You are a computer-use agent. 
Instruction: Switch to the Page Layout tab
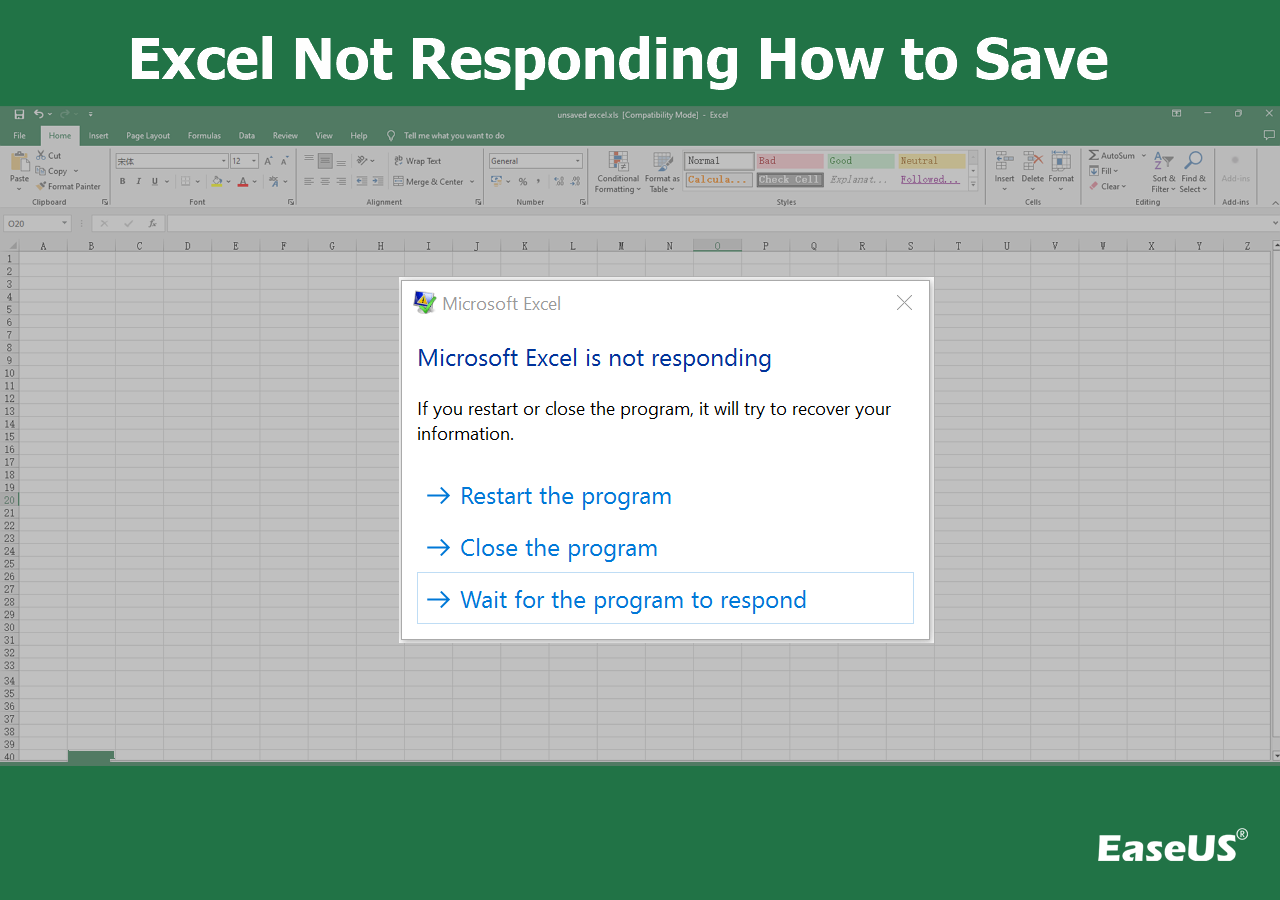(x=148, y=136)
